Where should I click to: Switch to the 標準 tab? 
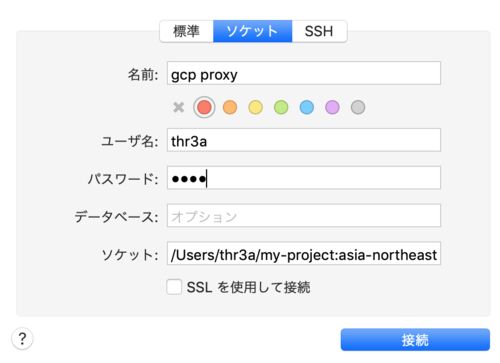pyautogui.click(x=187, y=31)
